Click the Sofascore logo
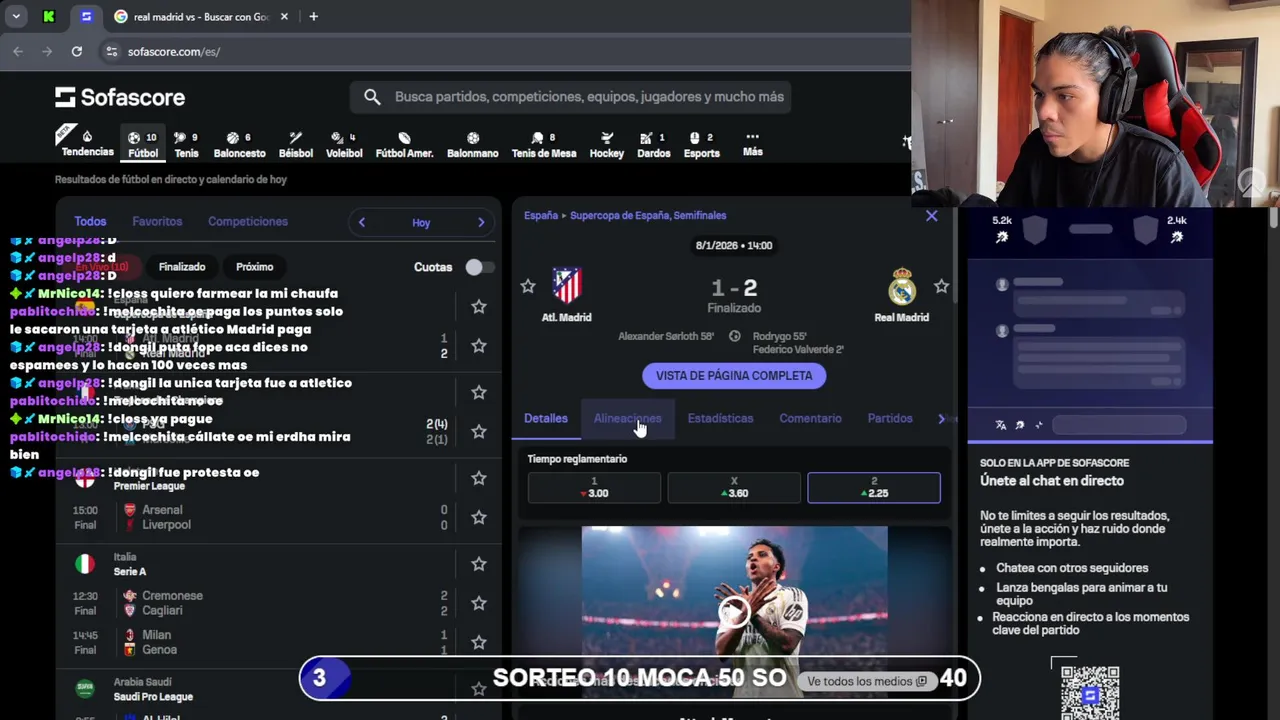The height and width of the screenshot is (720, 1280). click(x=120, y=97)
